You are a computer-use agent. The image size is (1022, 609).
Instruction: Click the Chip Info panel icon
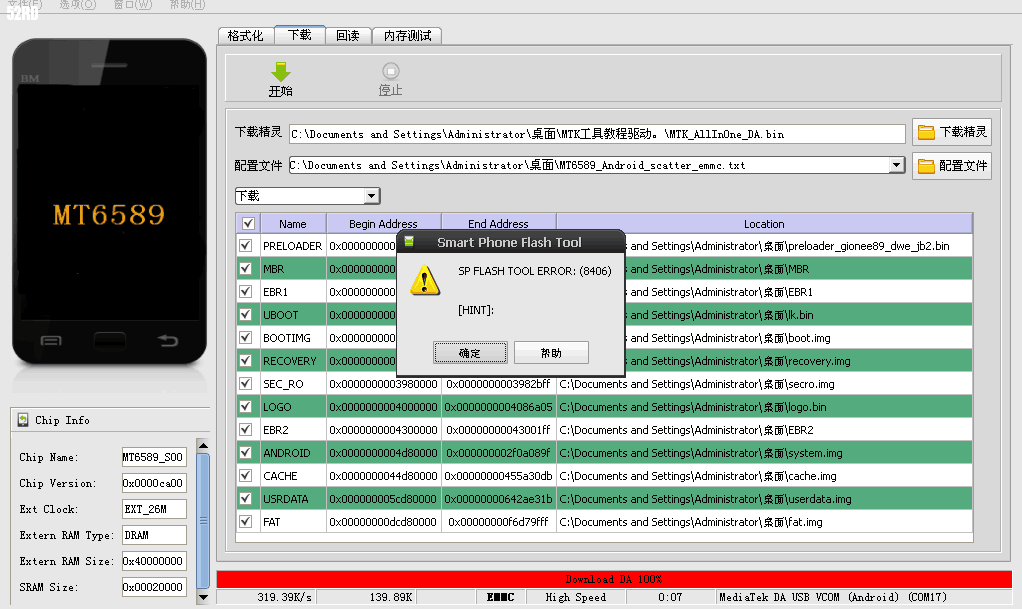coord(23,420)
